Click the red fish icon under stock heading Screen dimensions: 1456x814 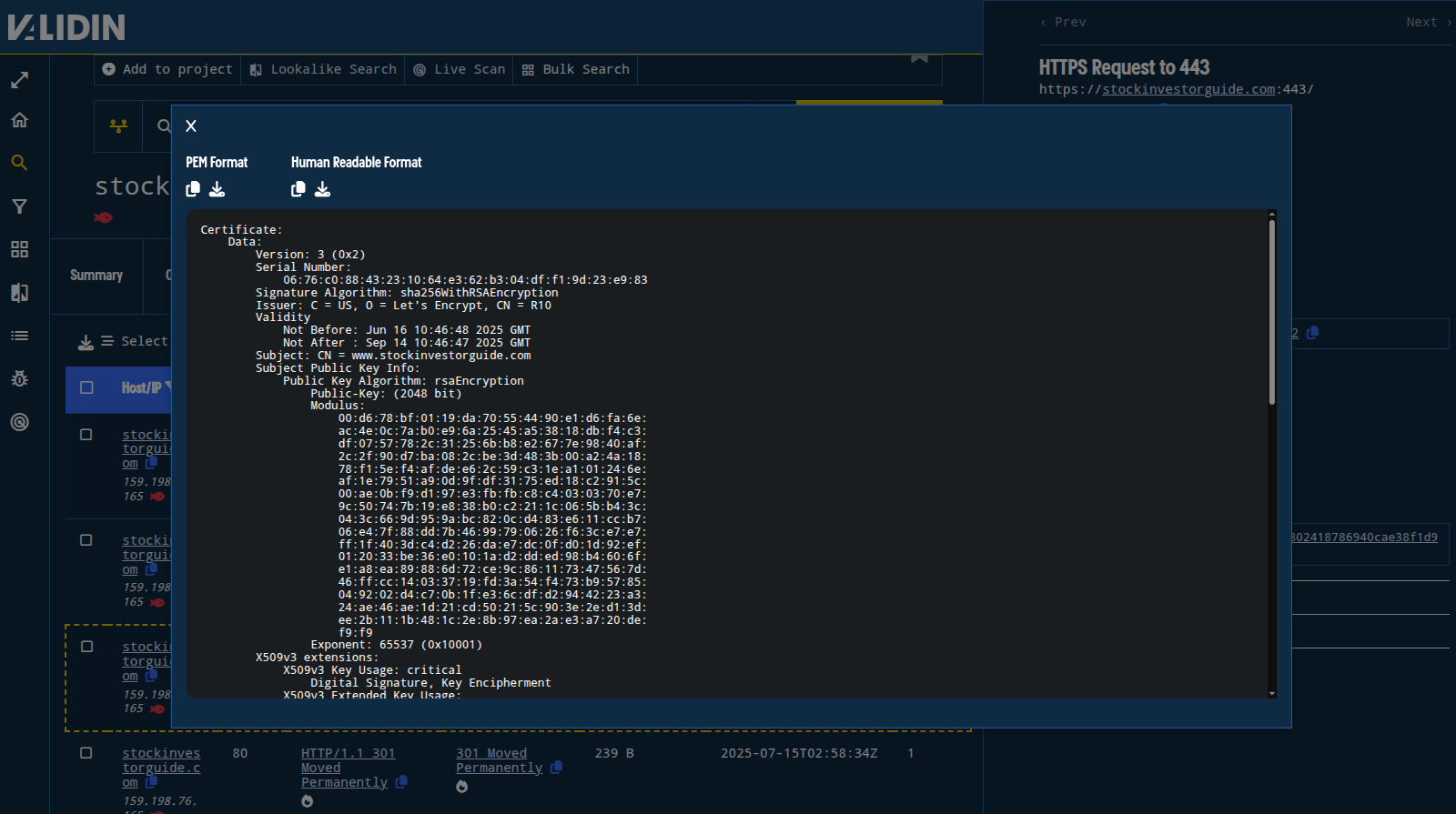pyautogui.click(x=104, y=217)
